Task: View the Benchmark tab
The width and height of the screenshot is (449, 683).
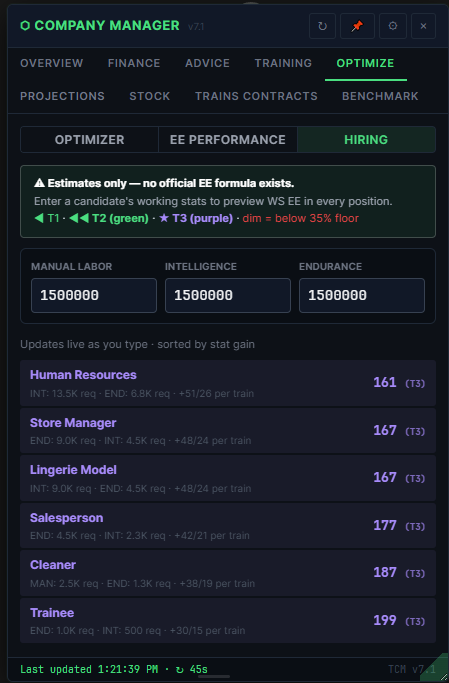Action: click(380, 96)
